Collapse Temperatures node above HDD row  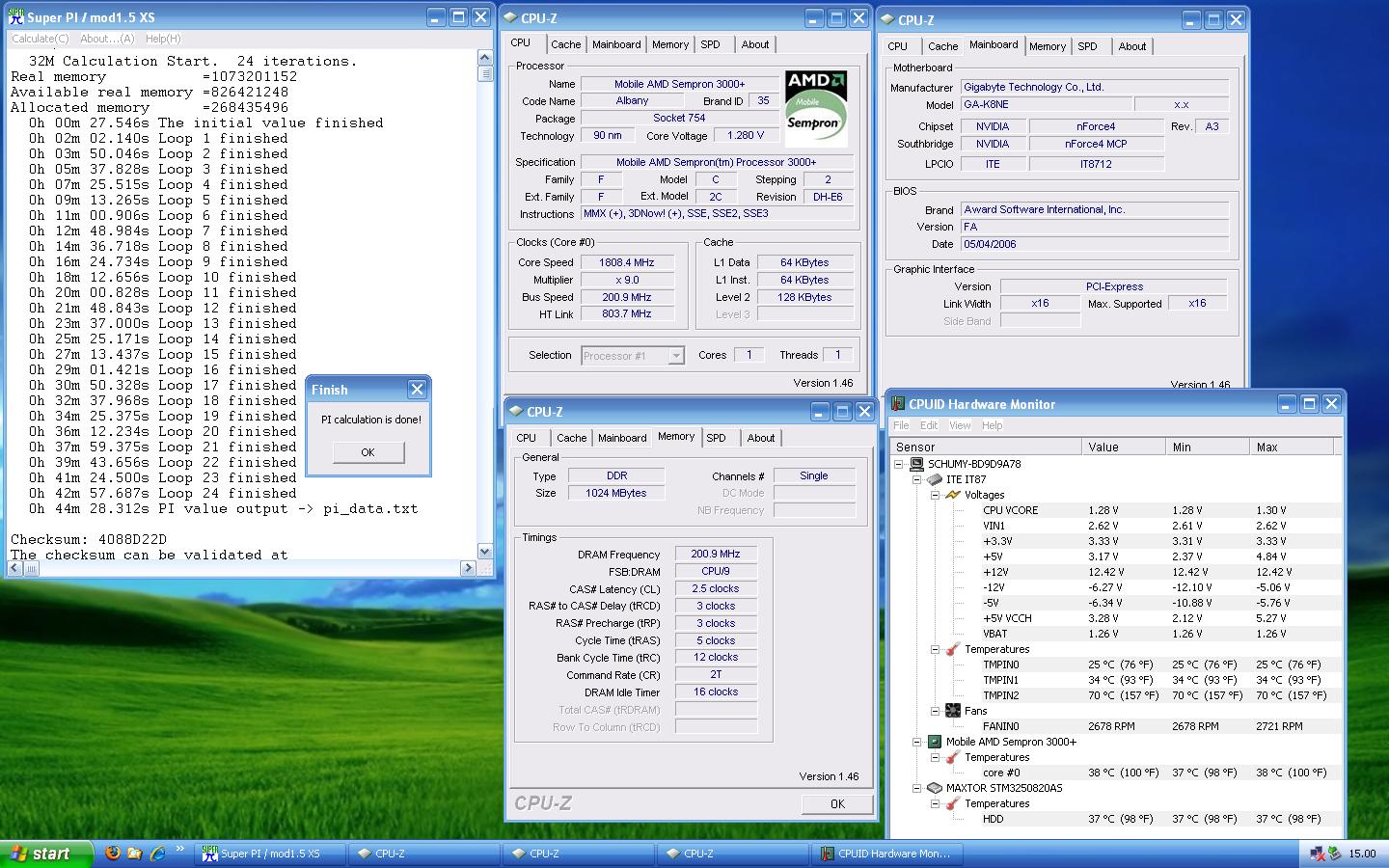(935, 803)
